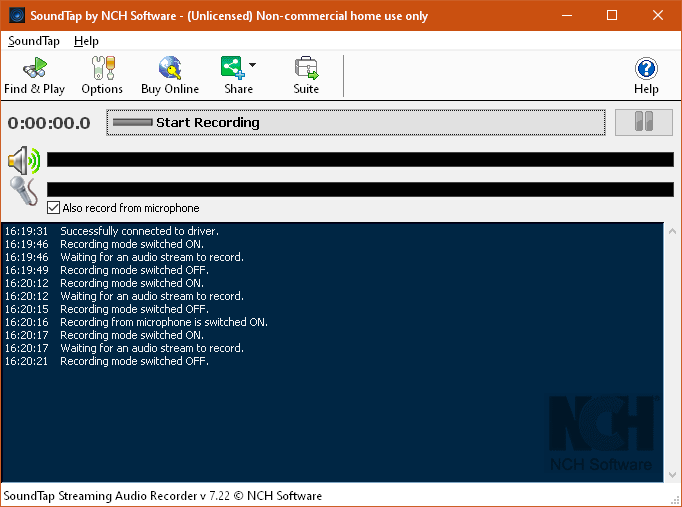Click the microphone icon
The width and height of the screenshot is (682, 507).
click(24, 190)
